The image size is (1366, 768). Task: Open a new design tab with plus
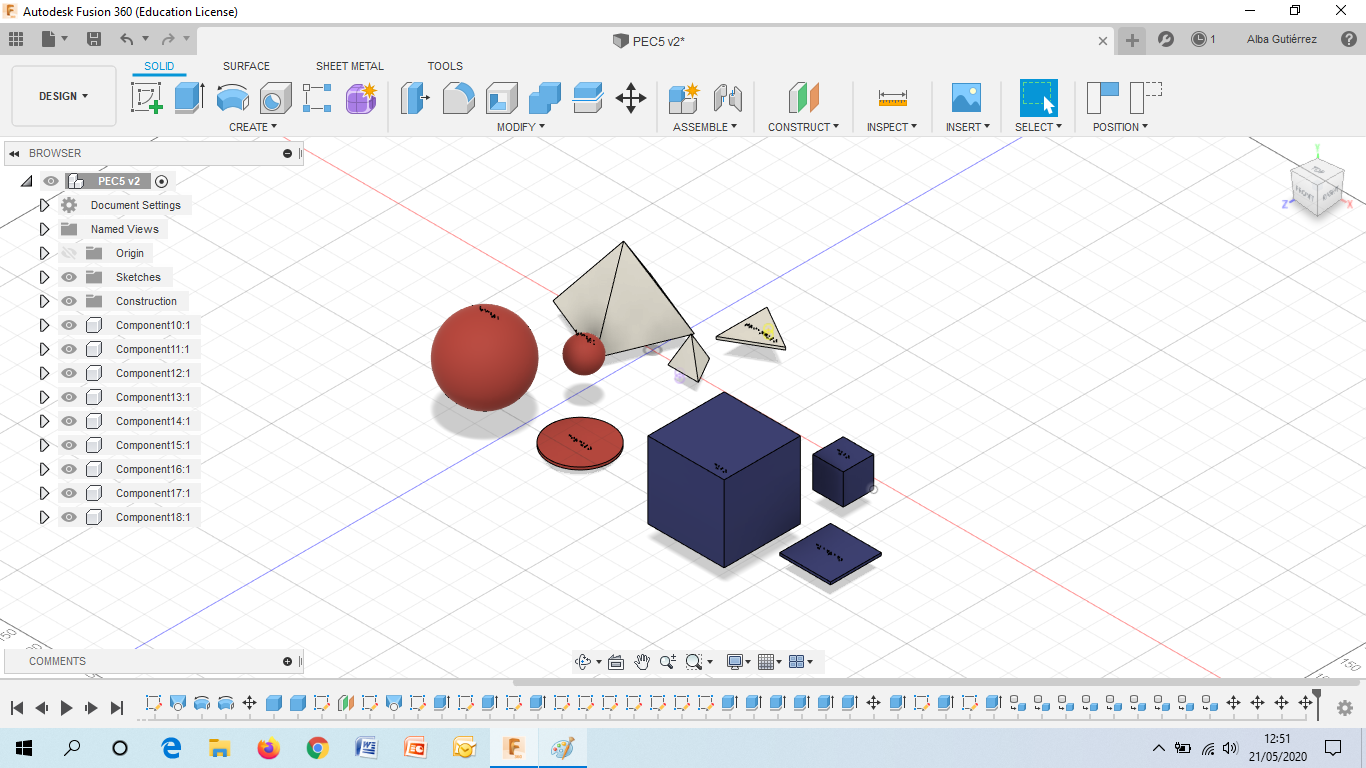[x=1132, y=40]
